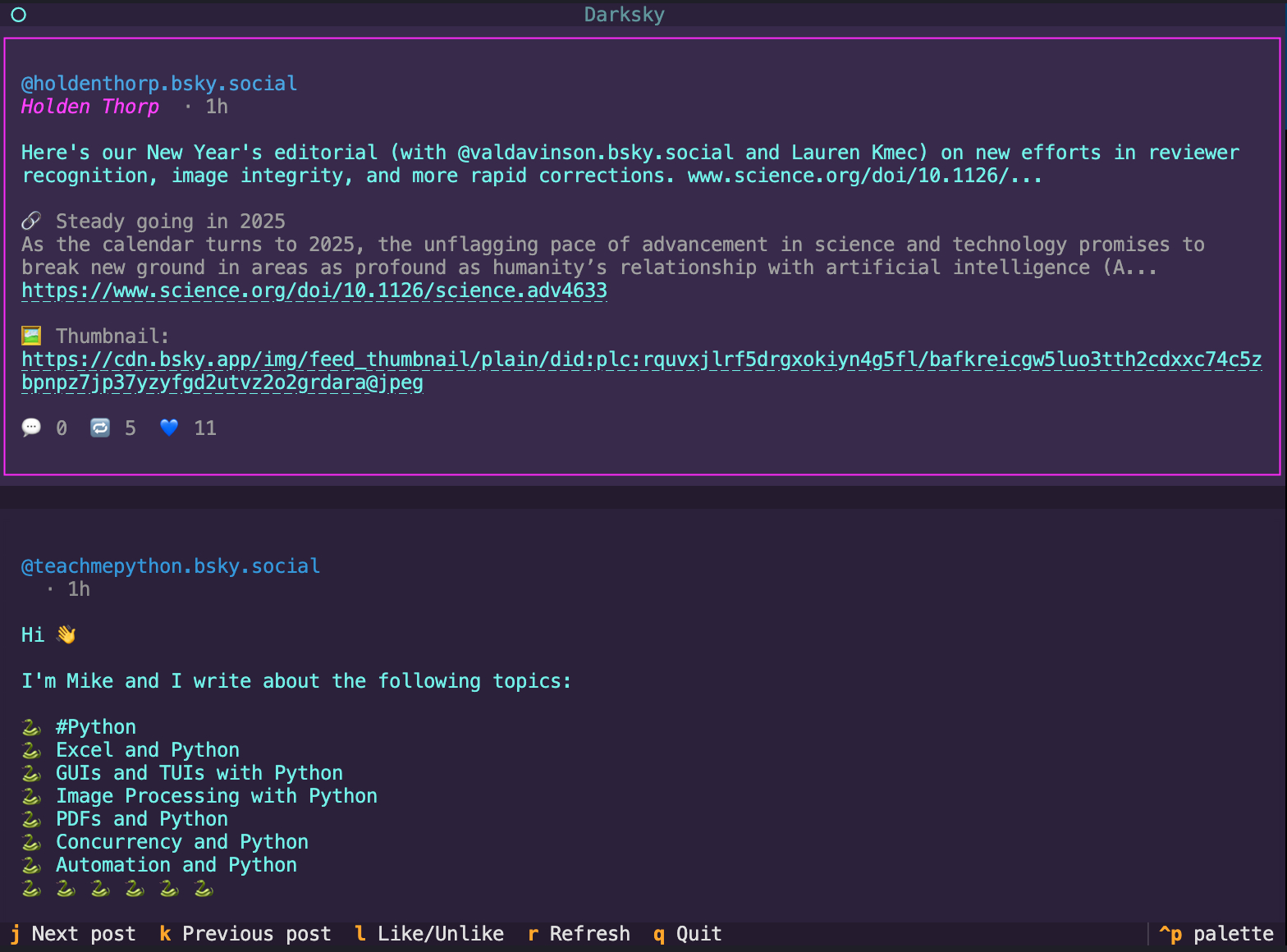Open the @holdenthorp.bsky.social profile handle
This screenshot has height=952, width=1287.
159,84
